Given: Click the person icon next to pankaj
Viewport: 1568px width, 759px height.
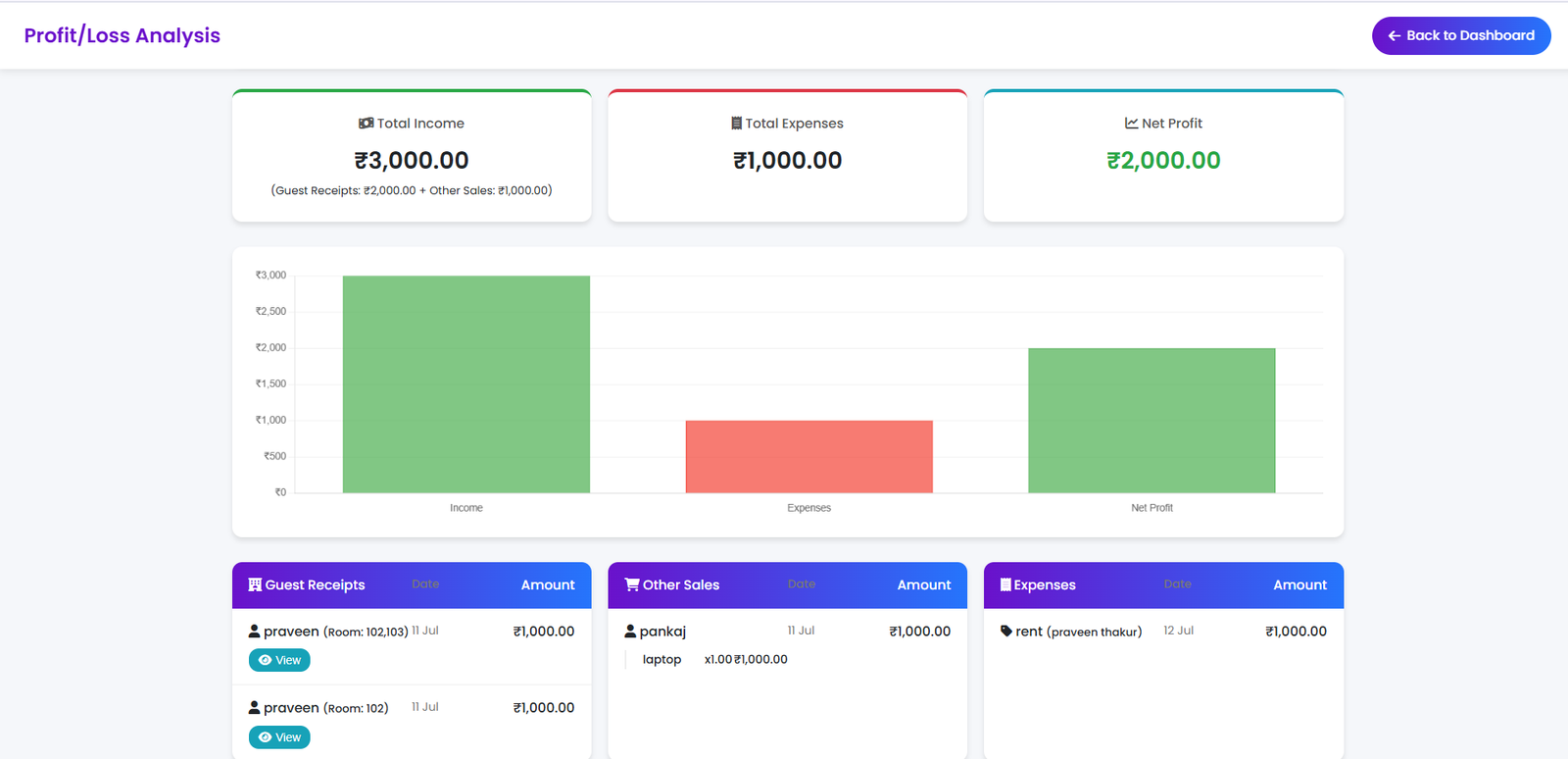Looking at the screenshot, I should point(630,632).
